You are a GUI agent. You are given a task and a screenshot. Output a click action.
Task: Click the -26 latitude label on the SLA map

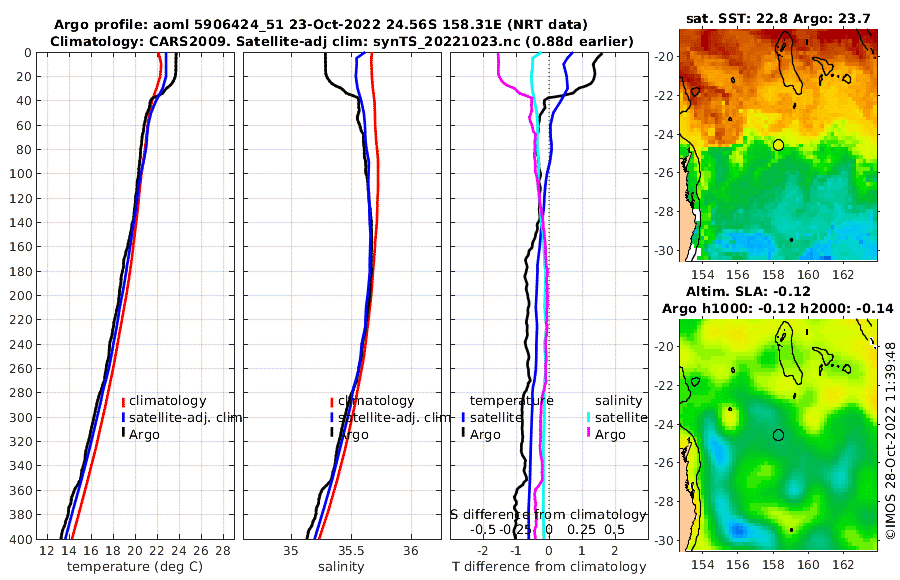pos(664,463)
